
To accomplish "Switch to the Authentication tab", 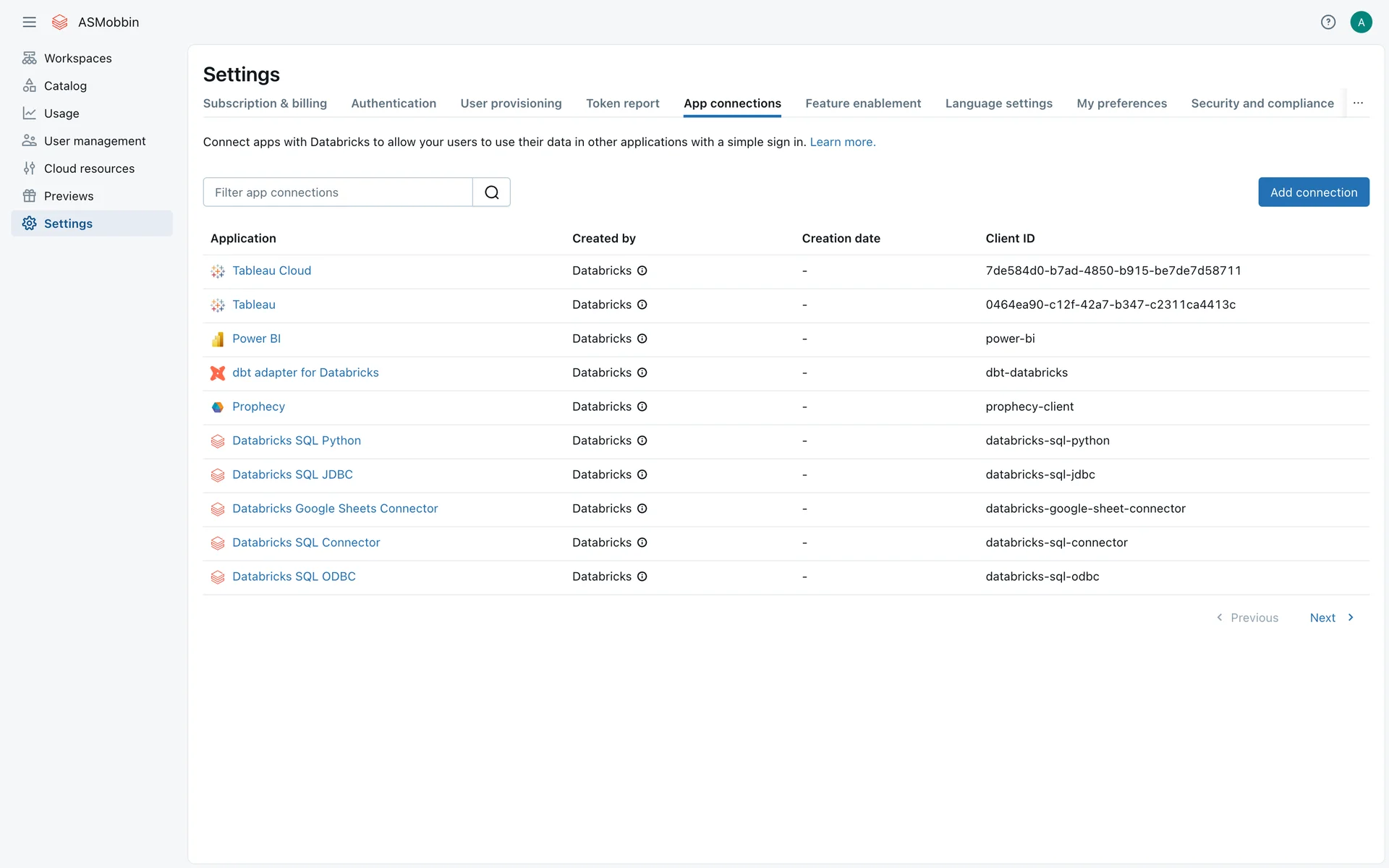I will click(x=394, y=103).
